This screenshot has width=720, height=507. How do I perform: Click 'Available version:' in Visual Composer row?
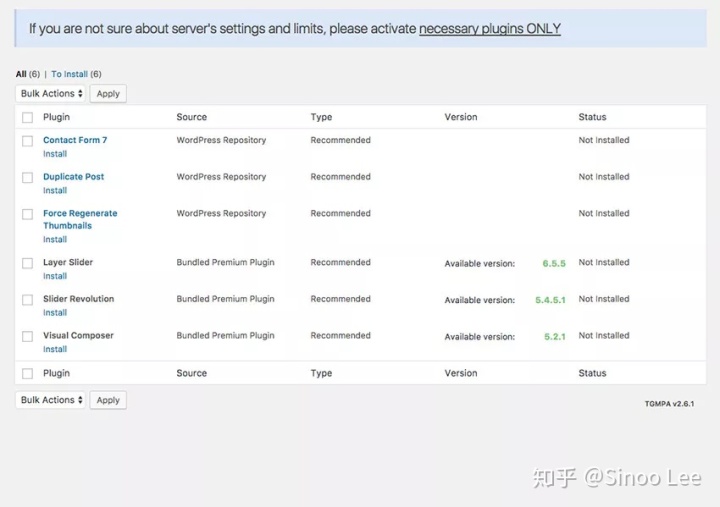pyautogui.click(x=479, y=337)
